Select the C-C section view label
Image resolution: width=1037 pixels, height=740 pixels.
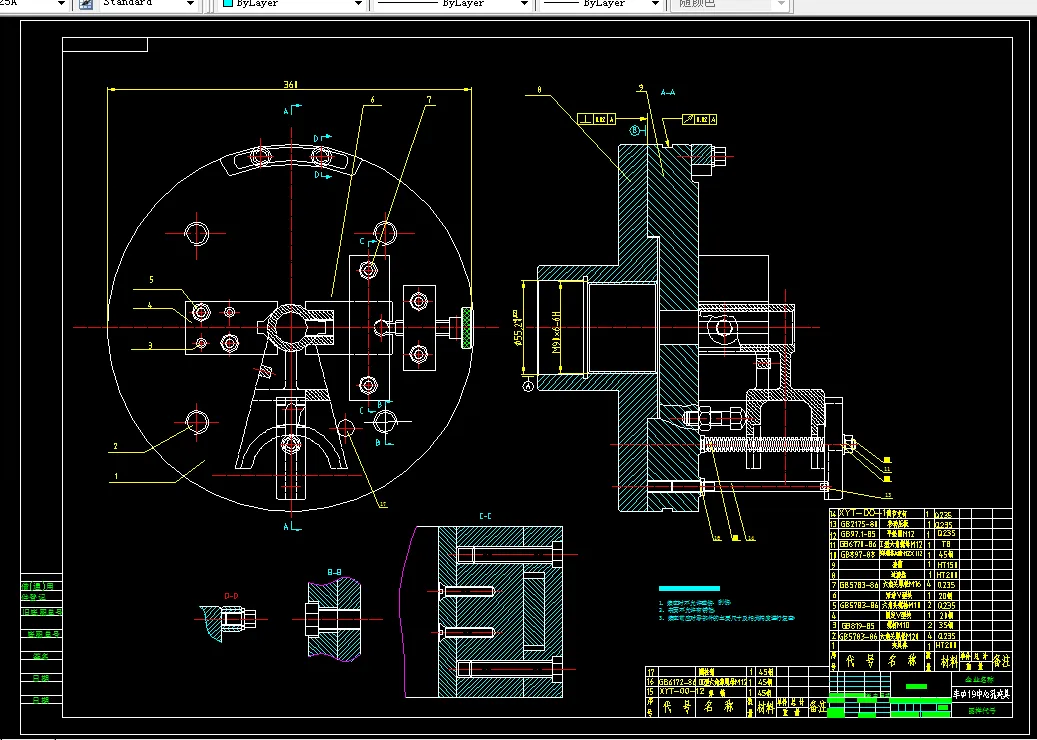[485, 516]
